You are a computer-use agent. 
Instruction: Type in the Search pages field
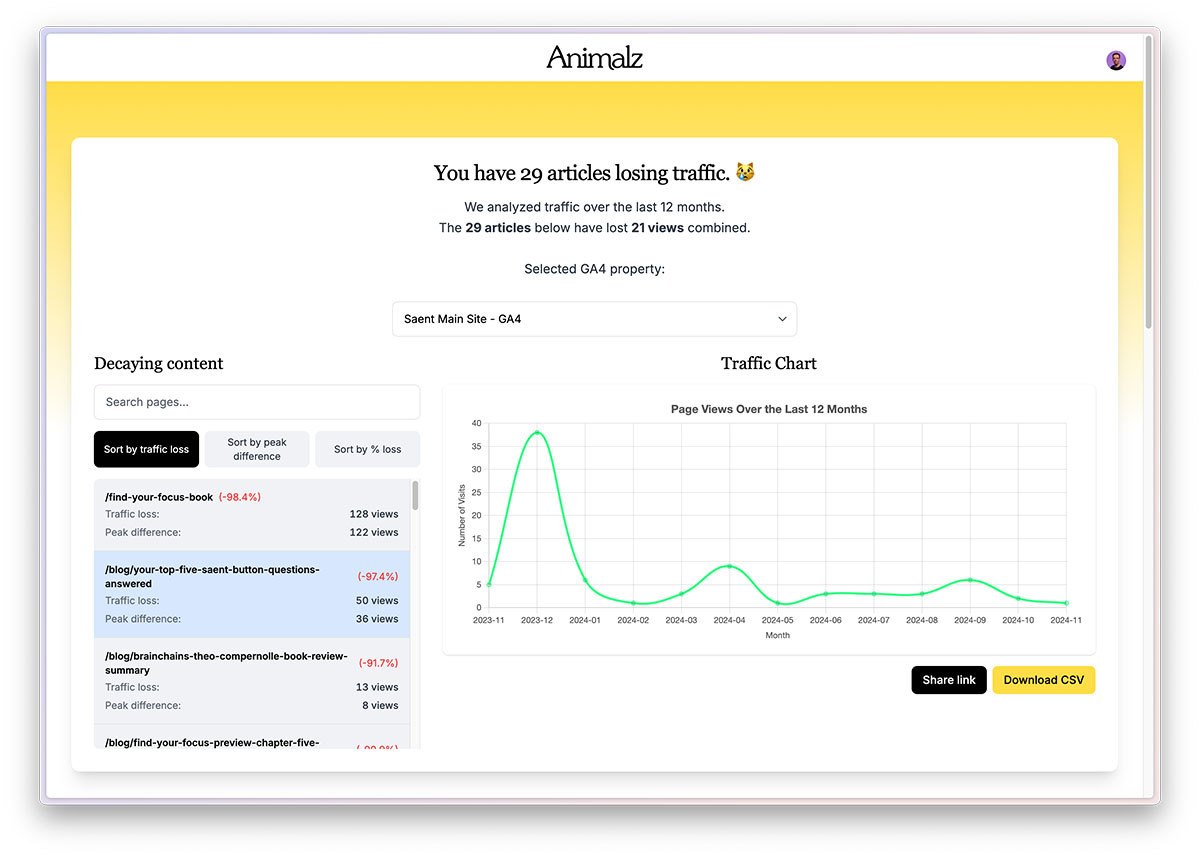[257, 402]
